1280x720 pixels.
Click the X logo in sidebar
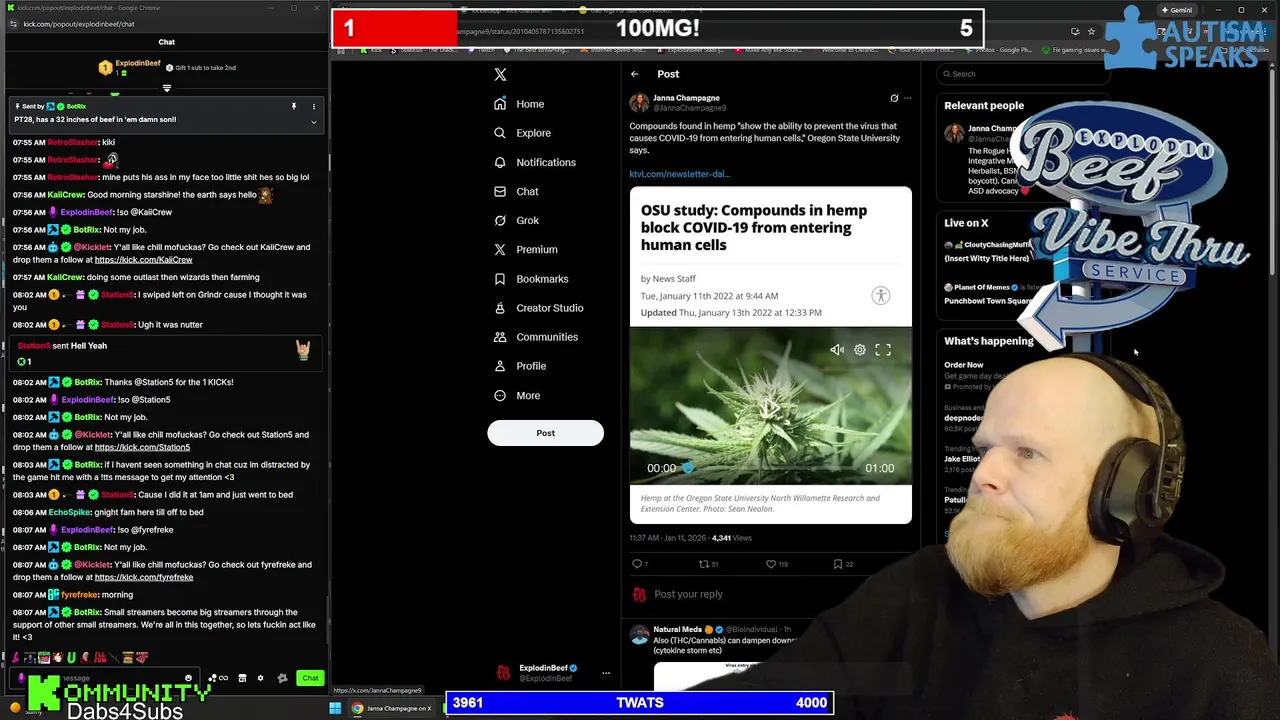(x=500, y=74)
